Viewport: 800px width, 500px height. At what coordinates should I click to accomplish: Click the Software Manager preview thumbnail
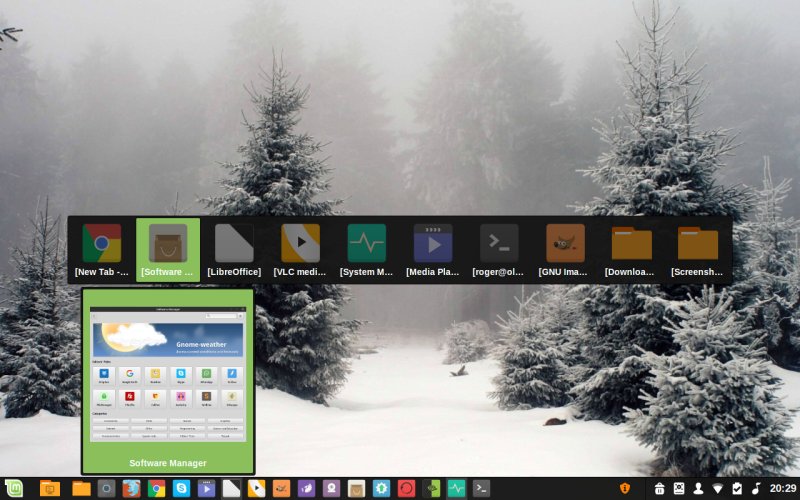pyautogui.click(x=168, y=374)
